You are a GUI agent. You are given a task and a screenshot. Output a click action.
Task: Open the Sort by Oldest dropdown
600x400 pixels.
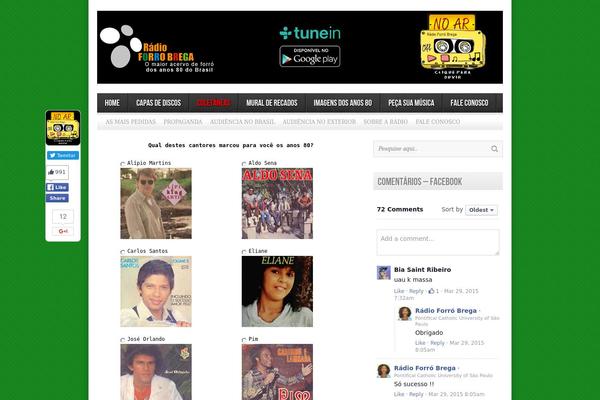[481, 210]
